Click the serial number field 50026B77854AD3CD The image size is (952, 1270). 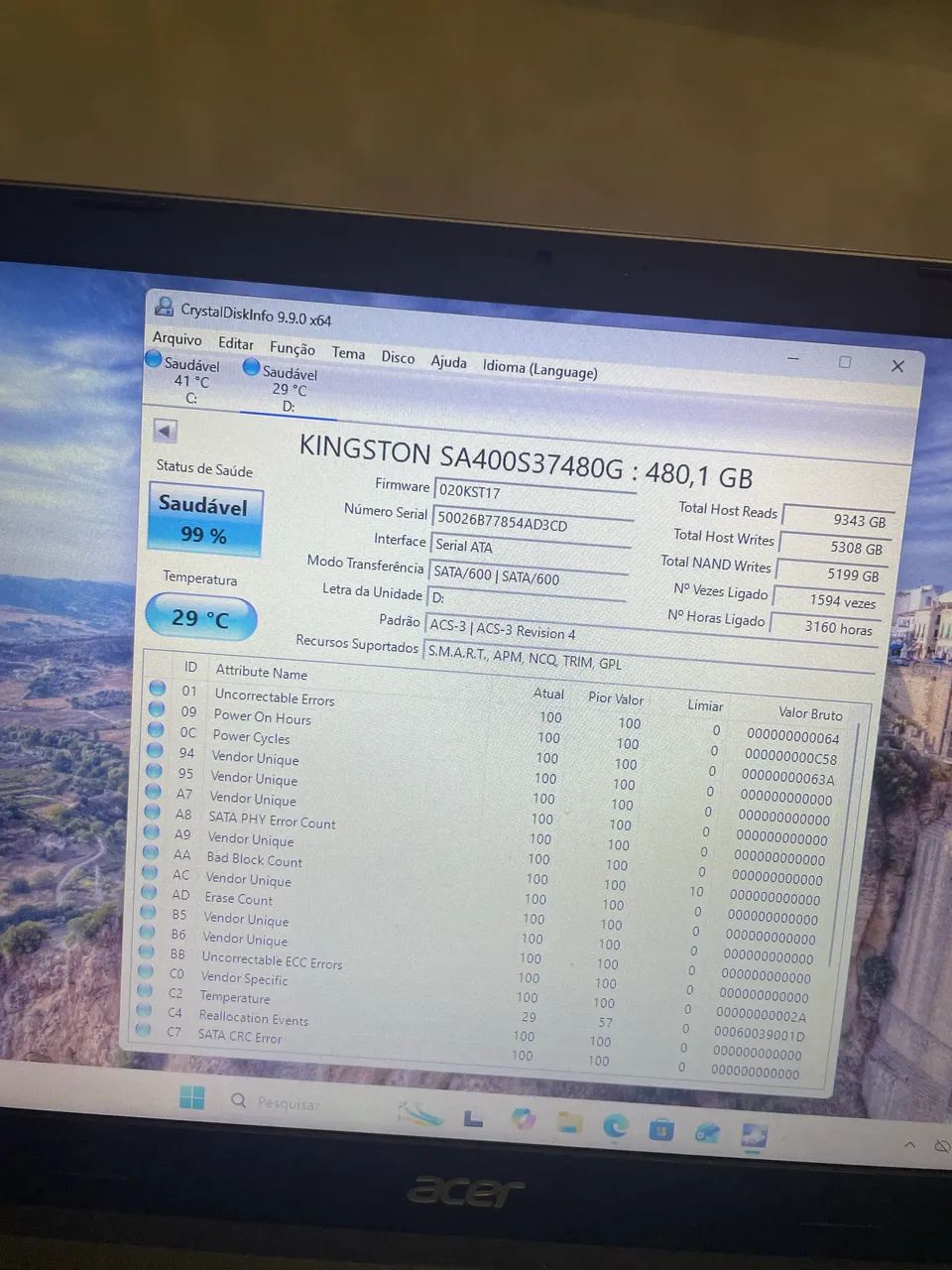pyautogui.click(x=533, y=521)
